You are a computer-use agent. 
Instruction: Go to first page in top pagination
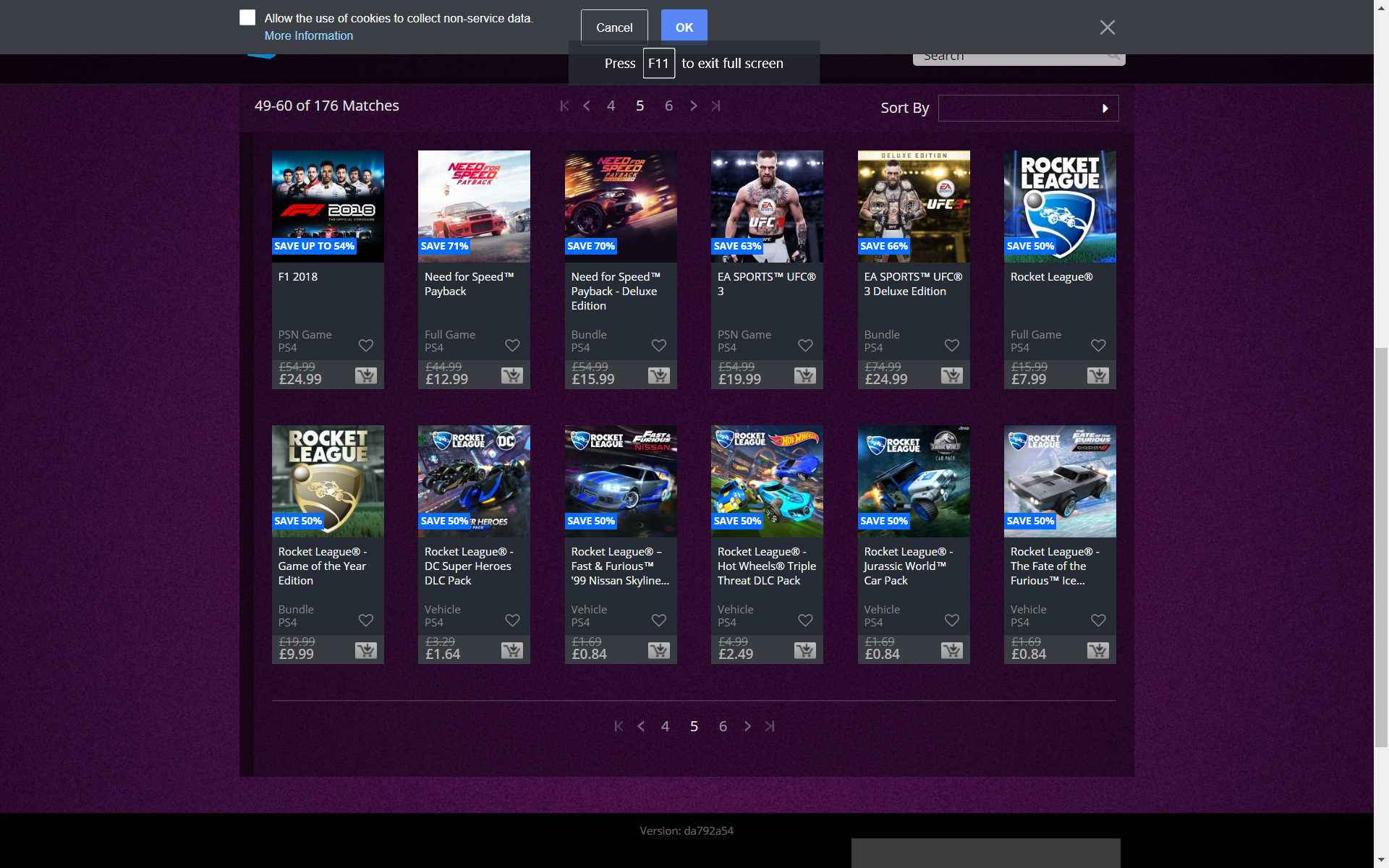pos(564,106)
